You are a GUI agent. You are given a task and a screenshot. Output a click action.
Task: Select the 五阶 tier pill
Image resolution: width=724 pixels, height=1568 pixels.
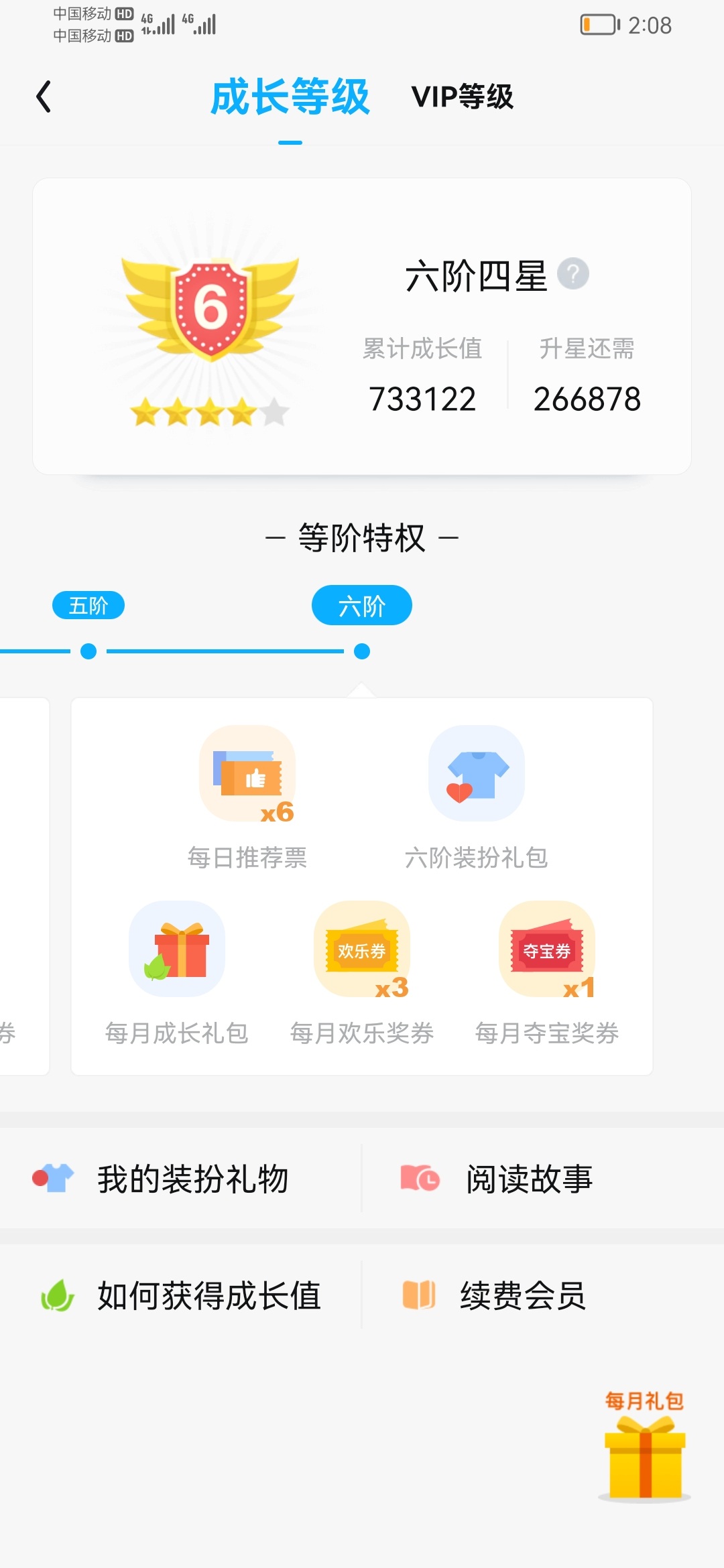click(88, 605)
